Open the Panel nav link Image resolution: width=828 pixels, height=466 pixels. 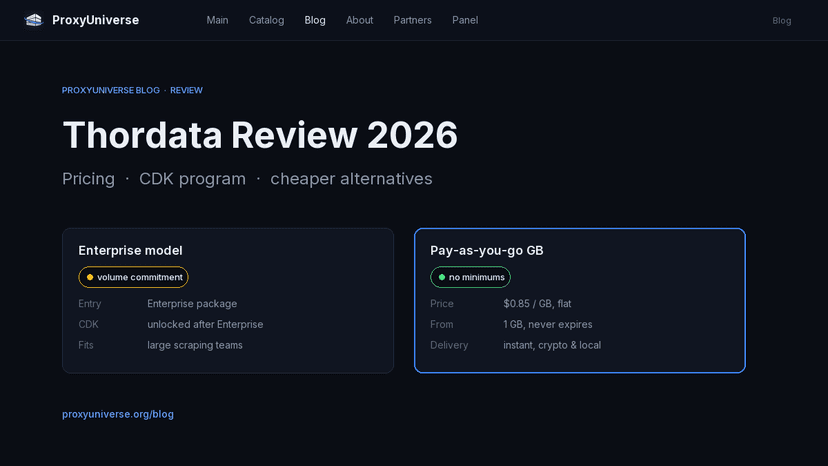pos(465,20)
